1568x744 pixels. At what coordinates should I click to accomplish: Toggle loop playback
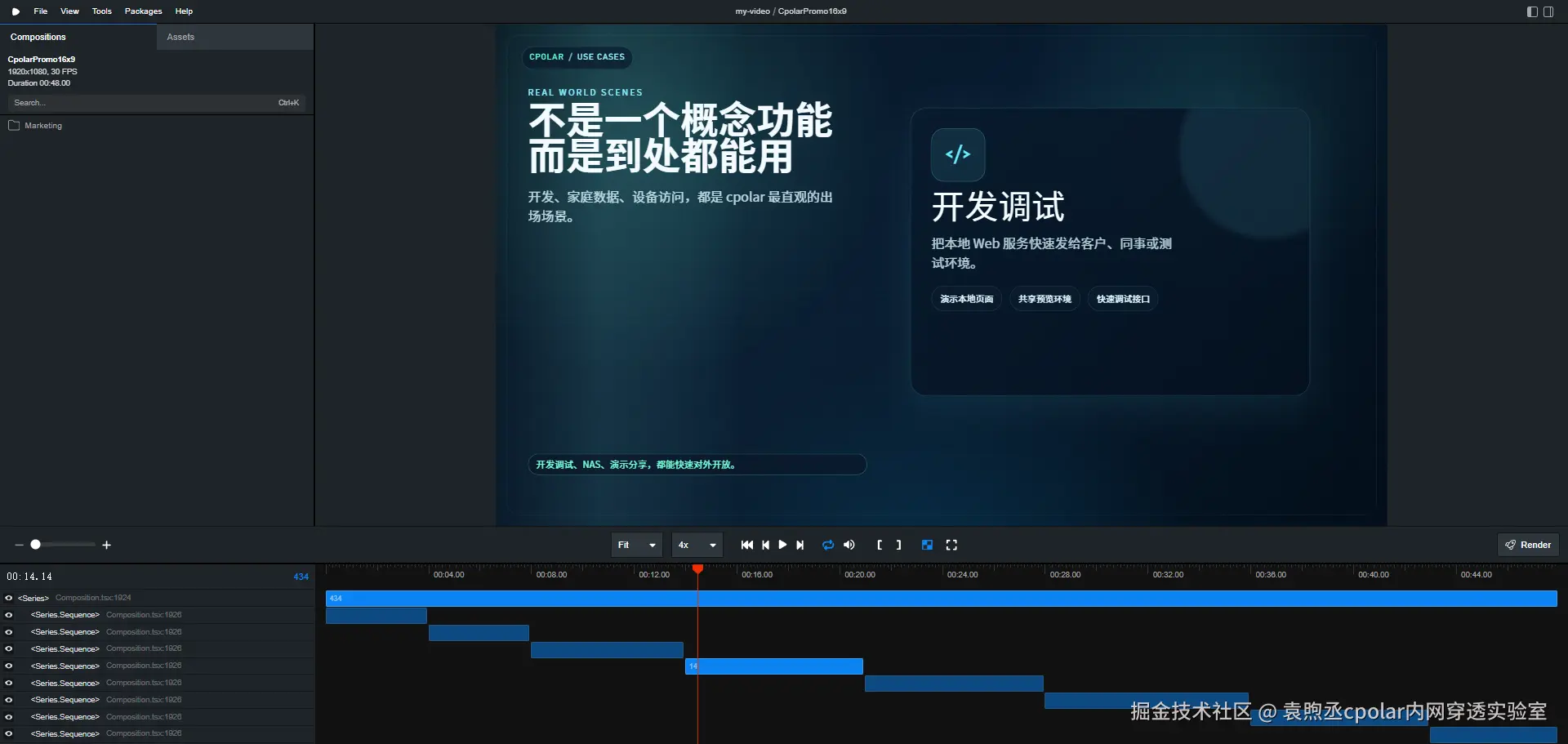click(828, 545)
